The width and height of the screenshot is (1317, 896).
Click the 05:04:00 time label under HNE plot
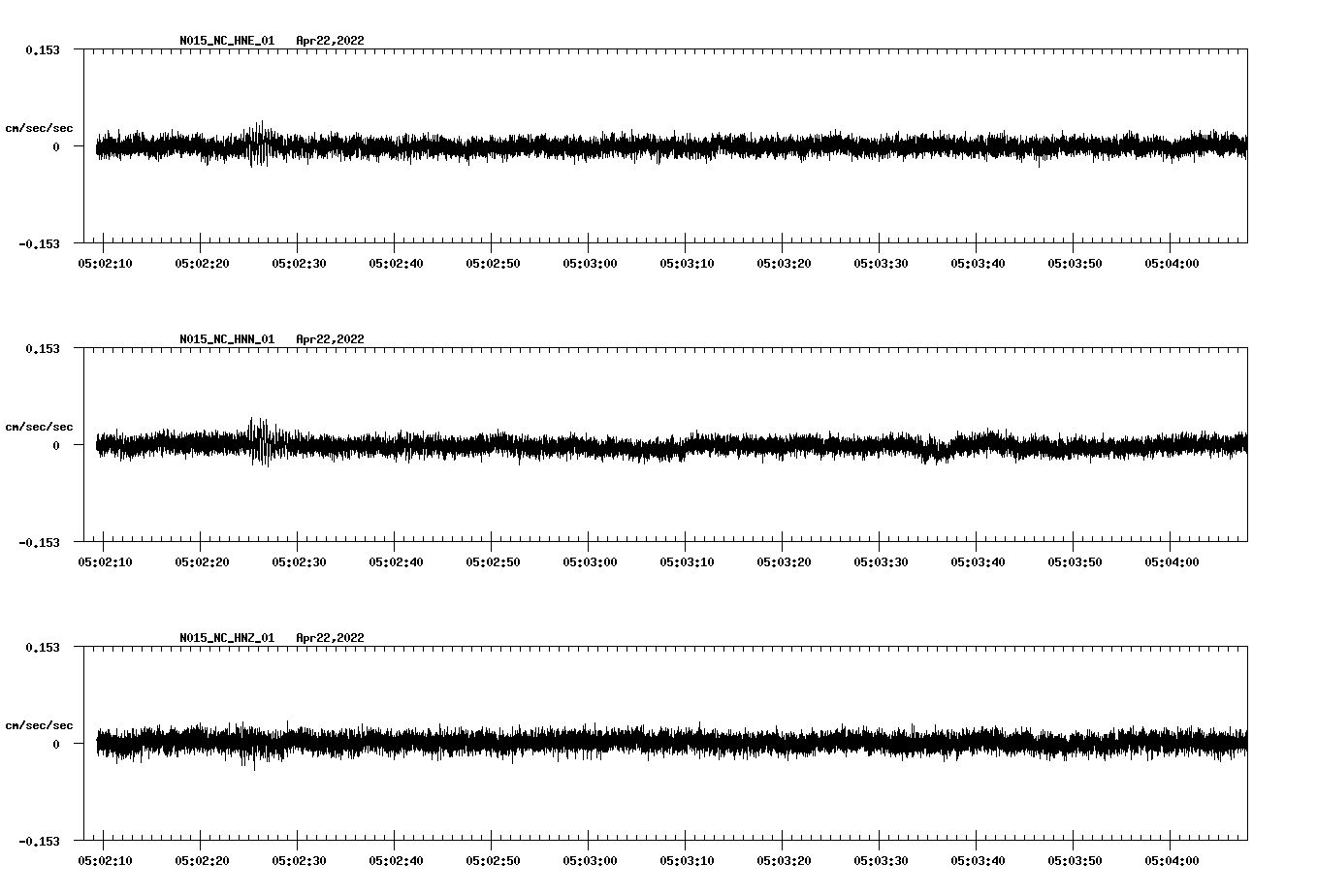coord(1172,263)
